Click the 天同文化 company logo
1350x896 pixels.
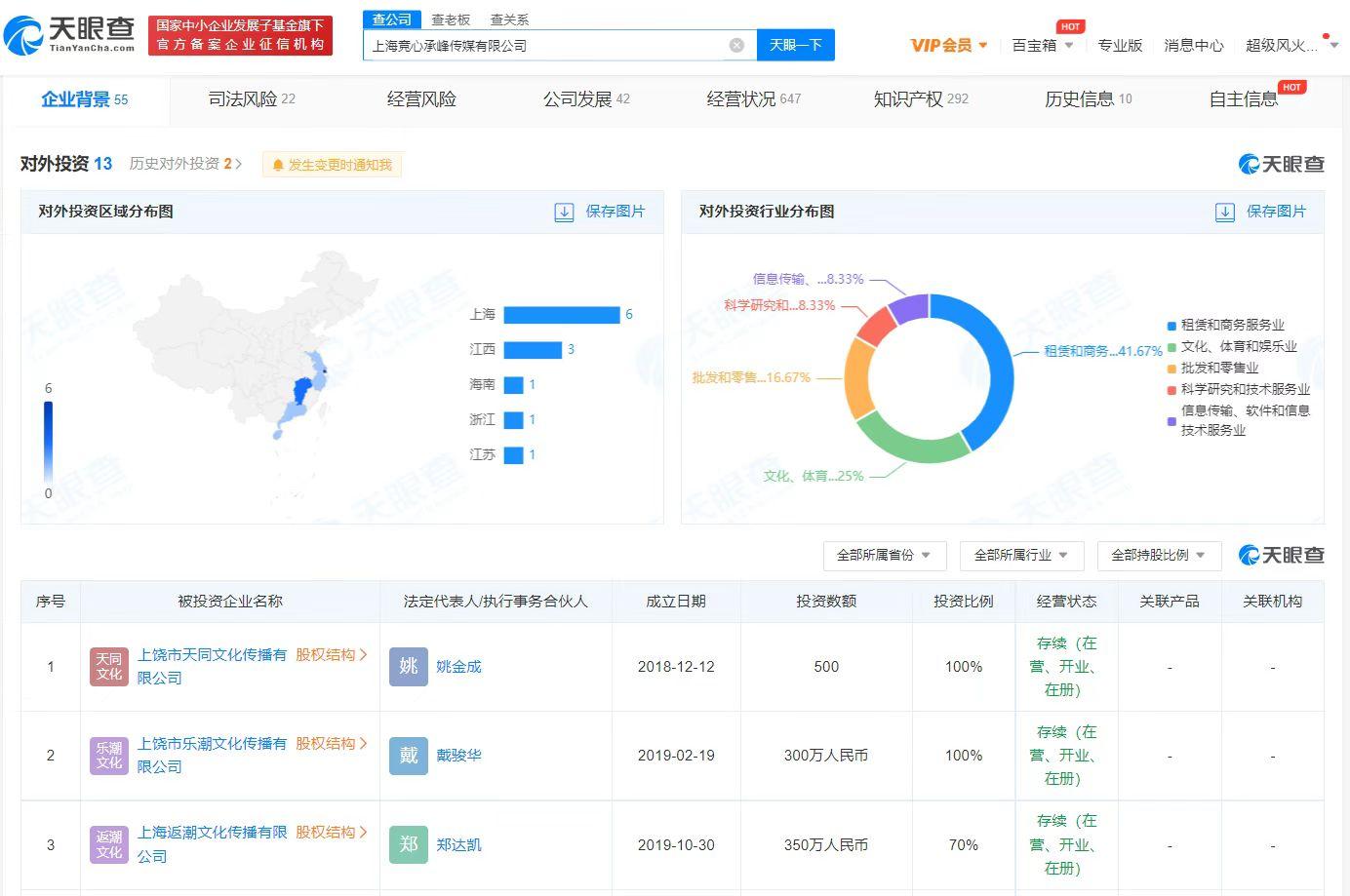(x=108, y=667)
